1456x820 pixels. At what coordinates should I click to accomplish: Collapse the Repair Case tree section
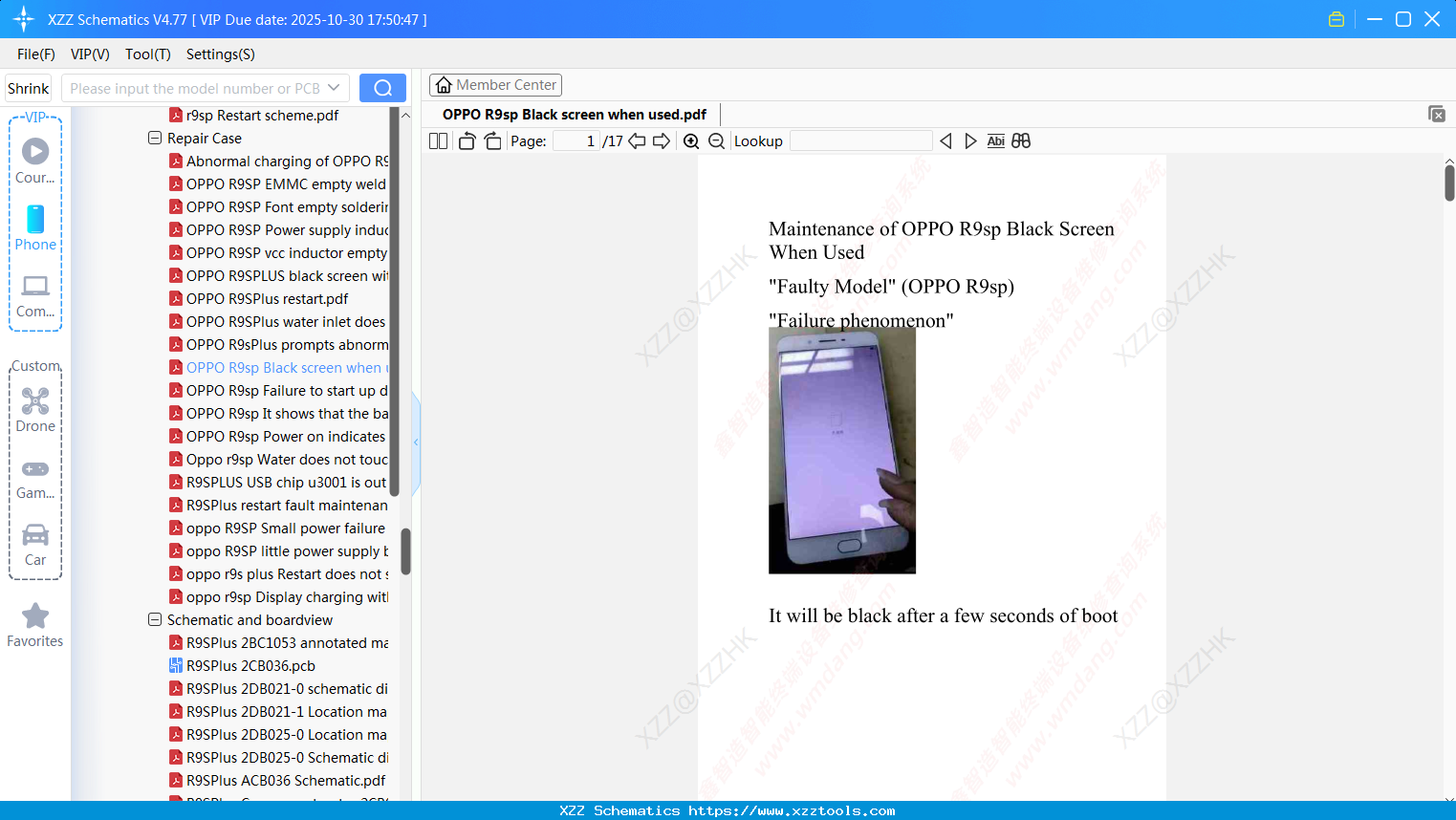[x=155, y=138]
